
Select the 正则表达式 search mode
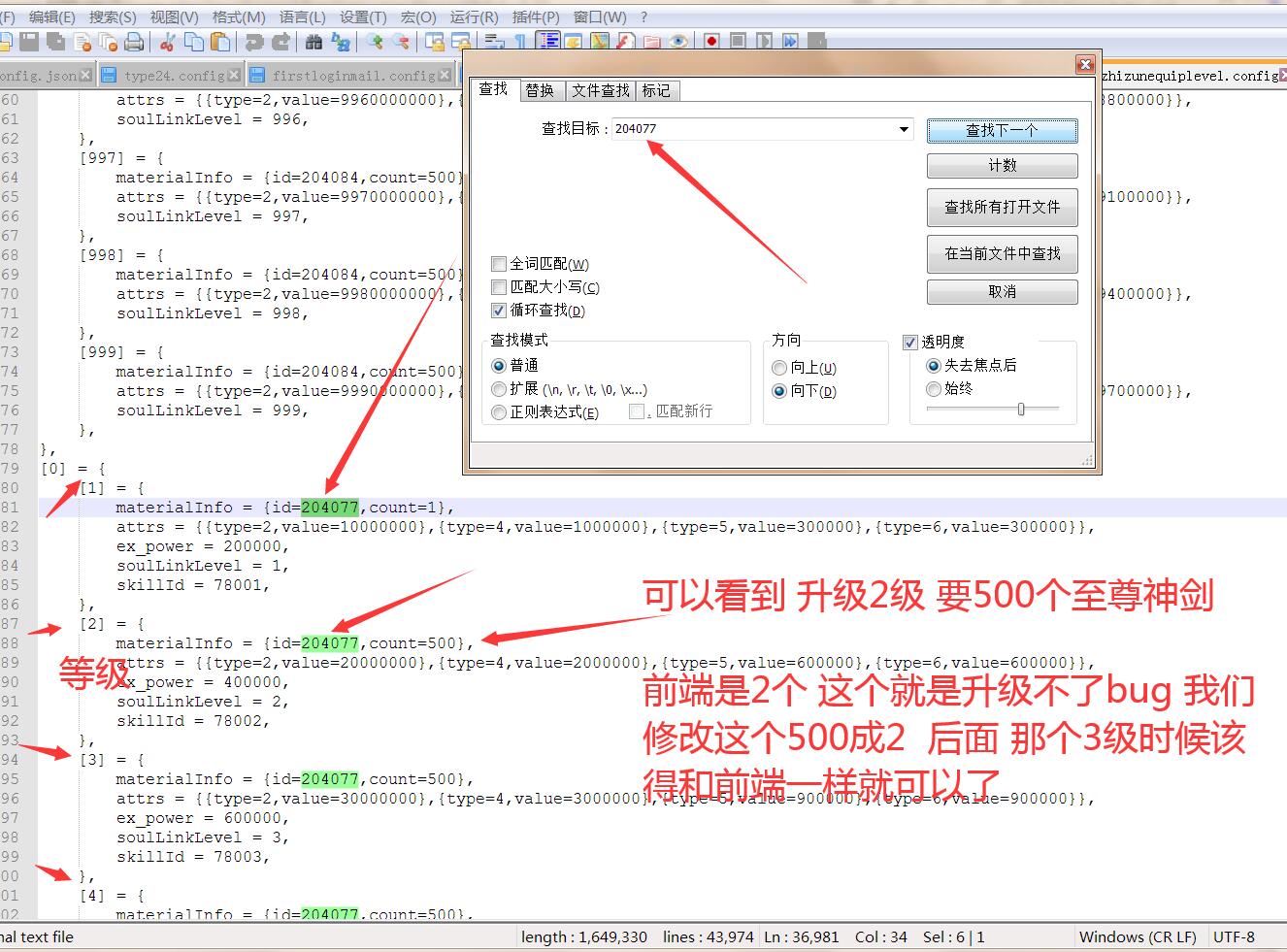[499, 412]
